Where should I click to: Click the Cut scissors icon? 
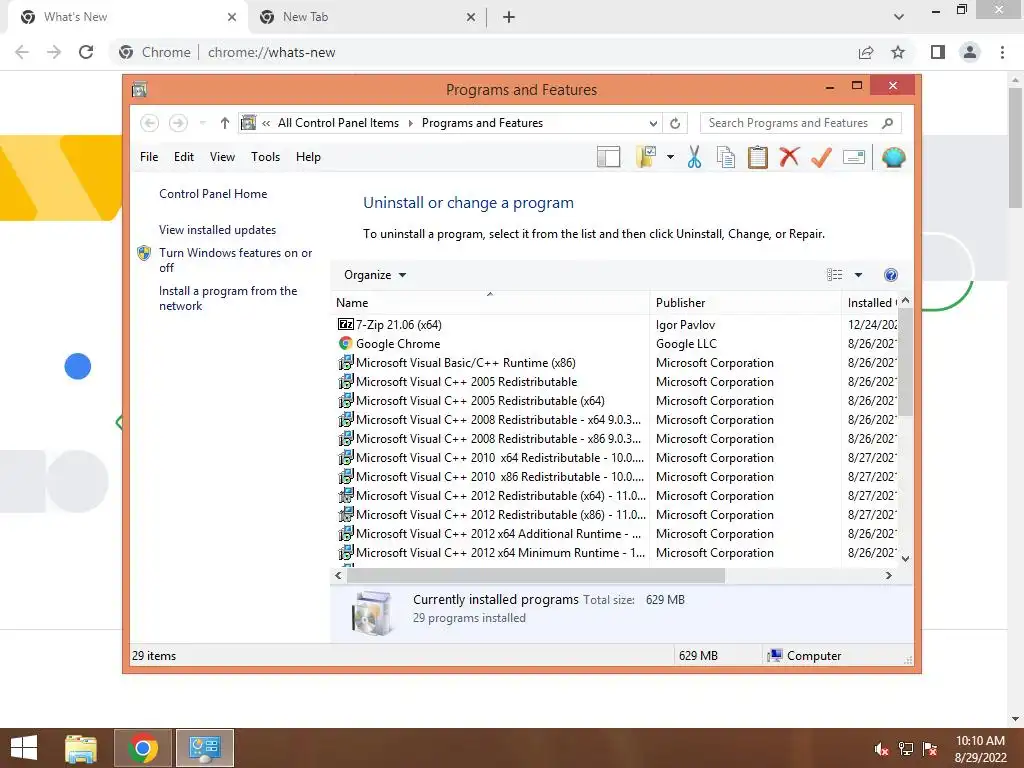coord(694,157)
